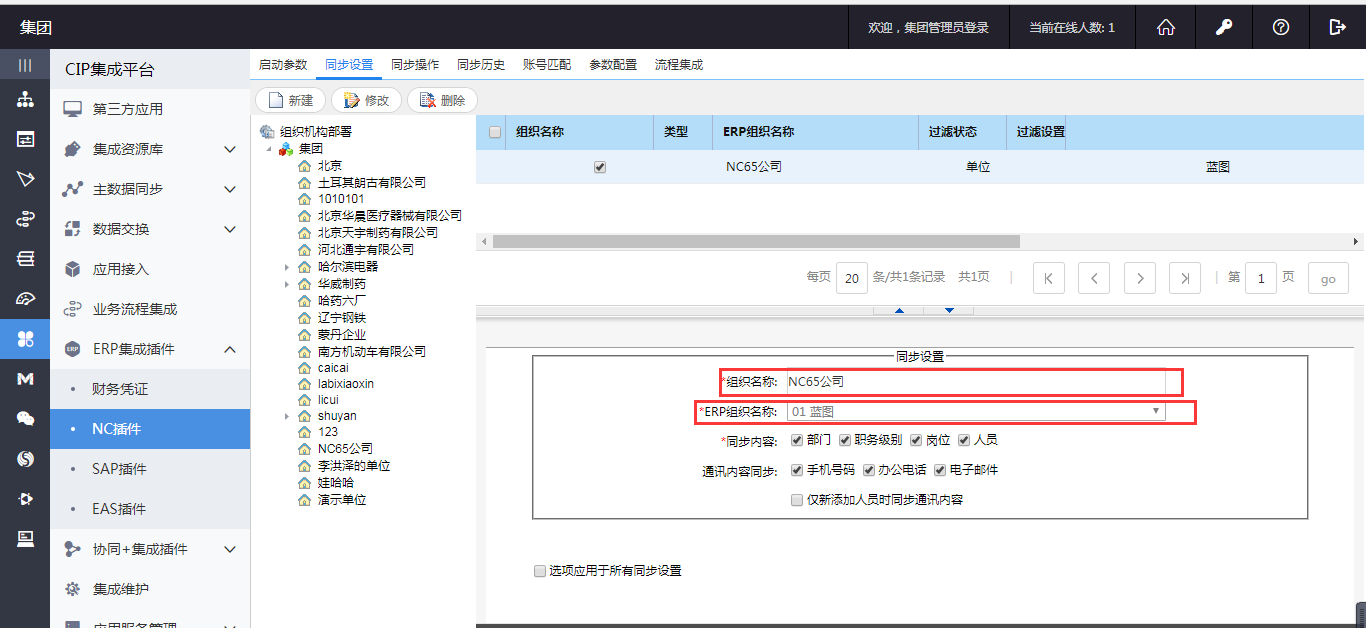The width and height of the screenshot is (1366, 628).
Task: Click the 新建 button
Action: [291, 100]
